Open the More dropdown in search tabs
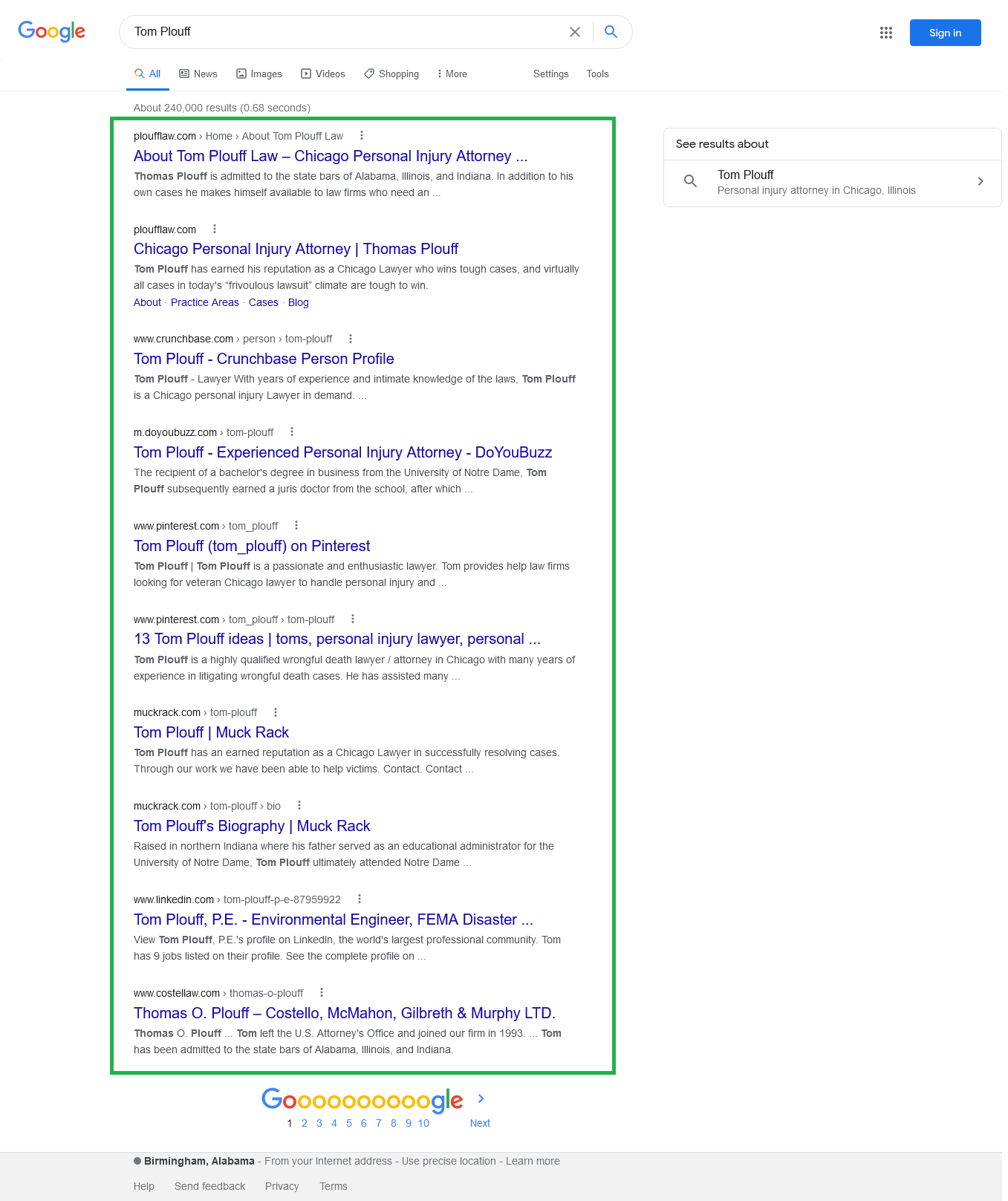 point(452,74)
